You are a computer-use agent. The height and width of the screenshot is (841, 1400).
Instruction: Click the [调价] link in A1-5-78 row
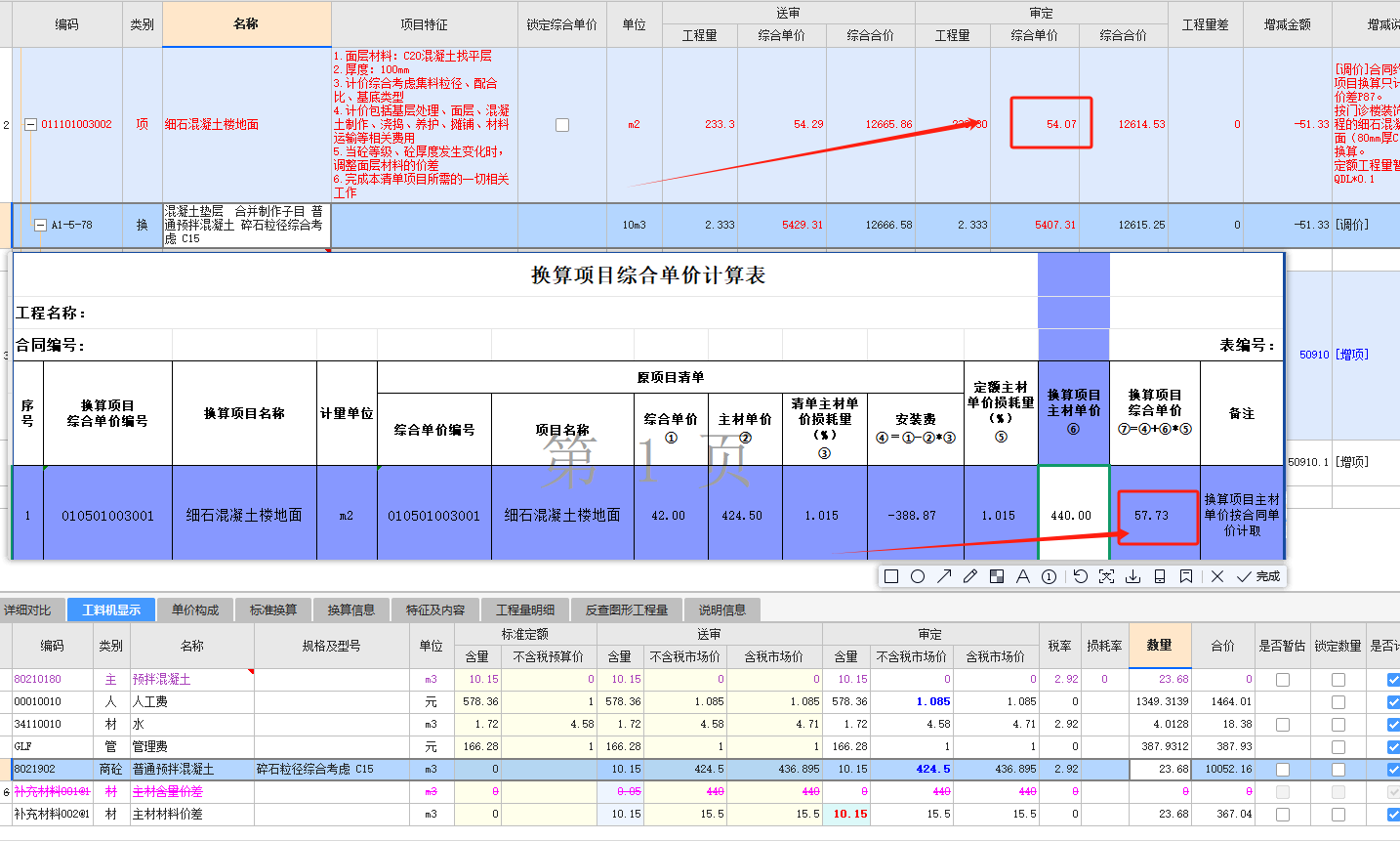pyautogui.click(x=1352, y=225)
